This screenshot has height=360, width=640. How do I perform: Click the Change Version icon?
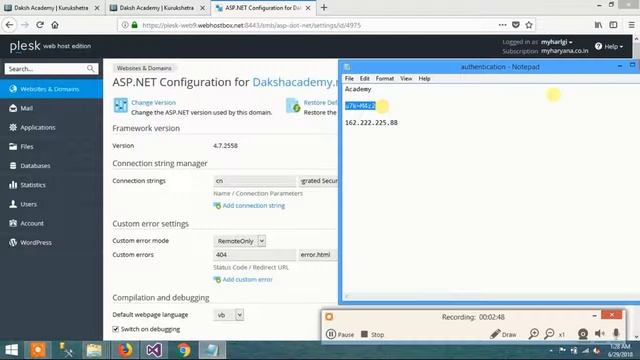[120, 105]
